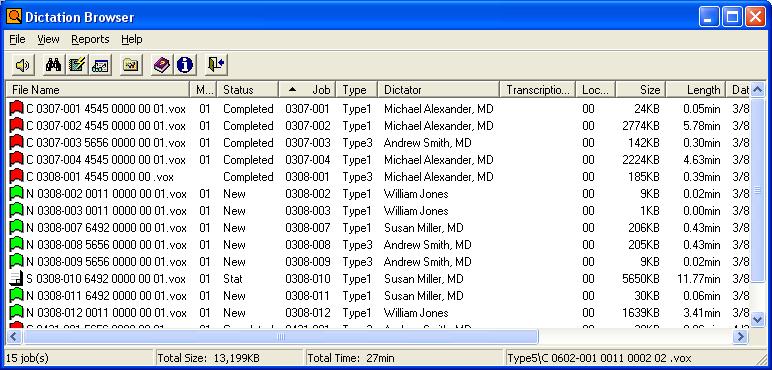Image resolution: width=772 pixels, height=370 pixels.
Task: Click green flag icon of job 0308-003
Action: click(x=17, y=211)
